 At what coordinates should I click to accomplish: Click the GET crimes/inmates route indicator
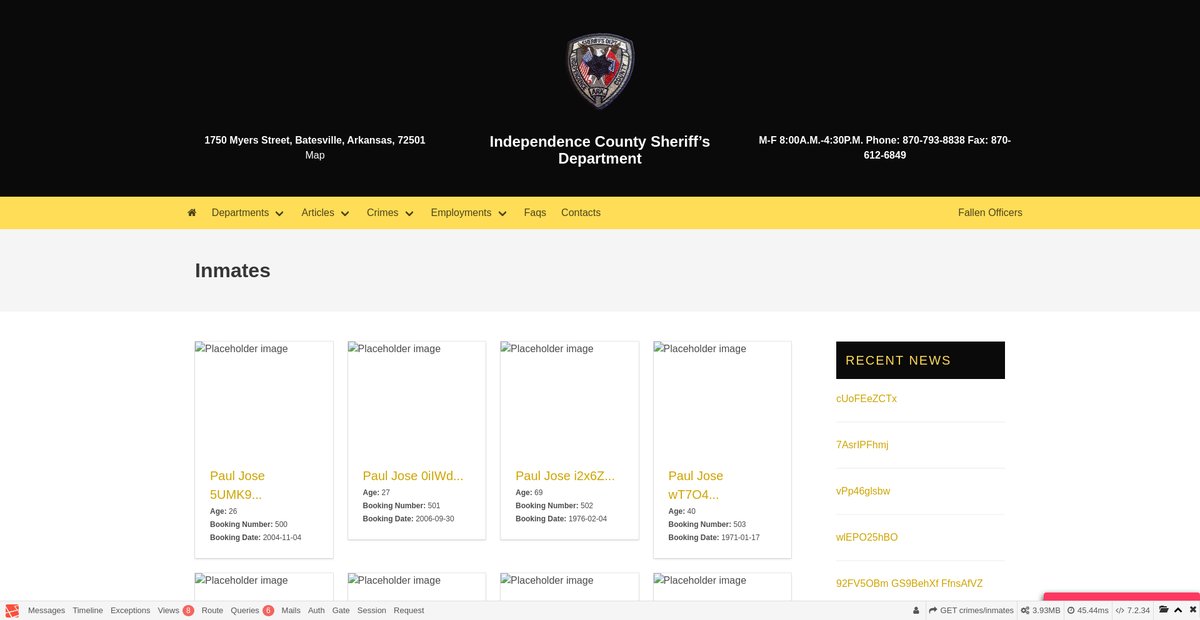[x=971, y=610]
